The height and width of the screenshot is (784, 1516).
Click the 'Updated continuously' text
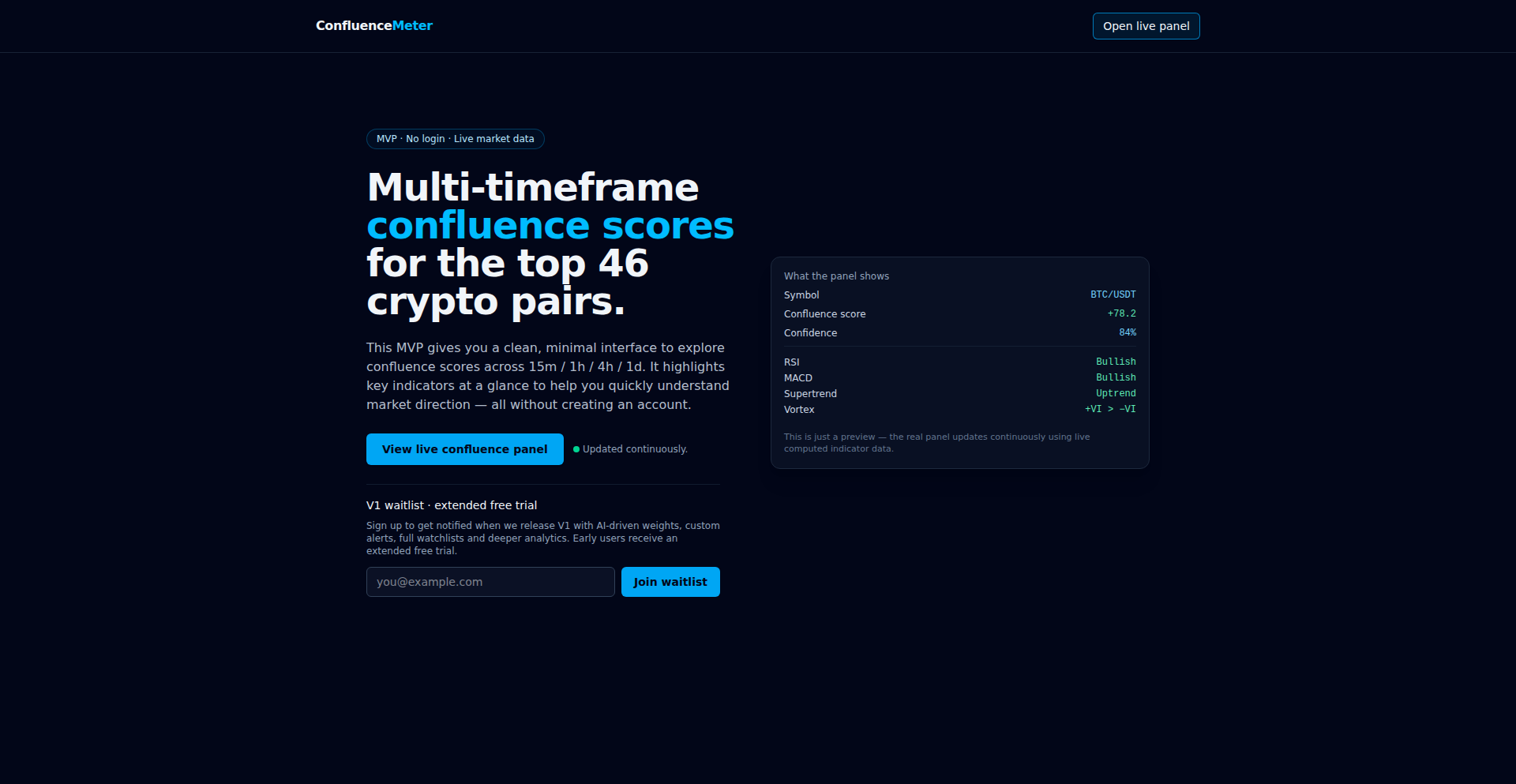(x=635, y=449)
